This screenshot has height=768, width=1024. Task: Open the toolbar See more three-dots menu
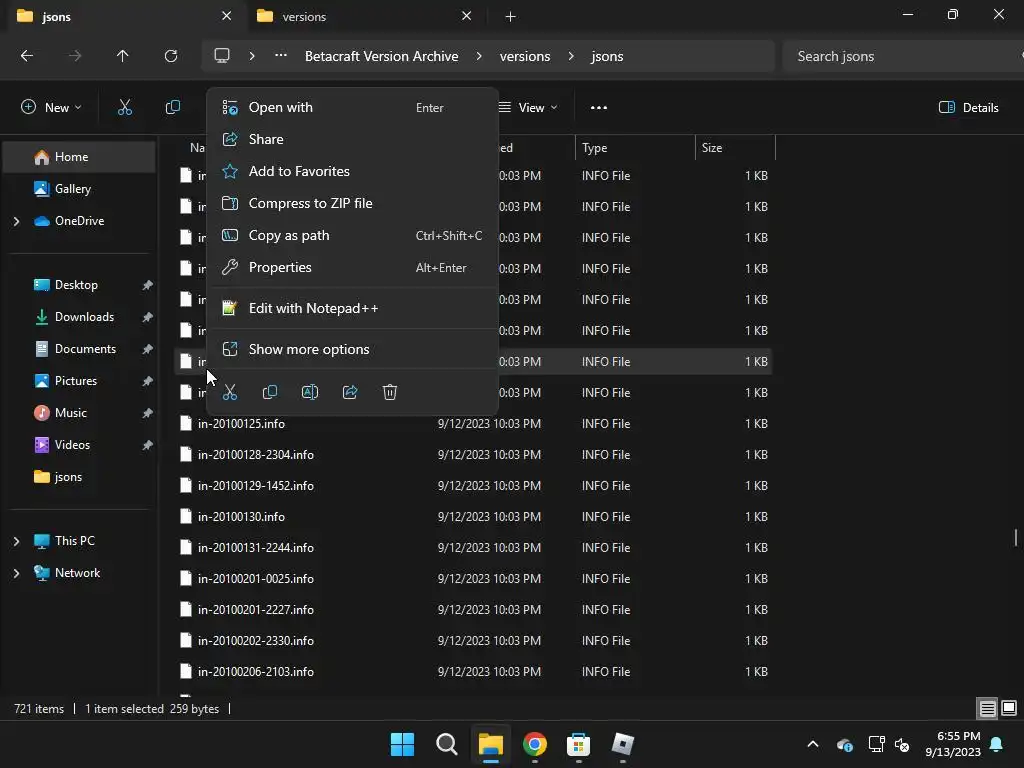click(x=599, y=108)
